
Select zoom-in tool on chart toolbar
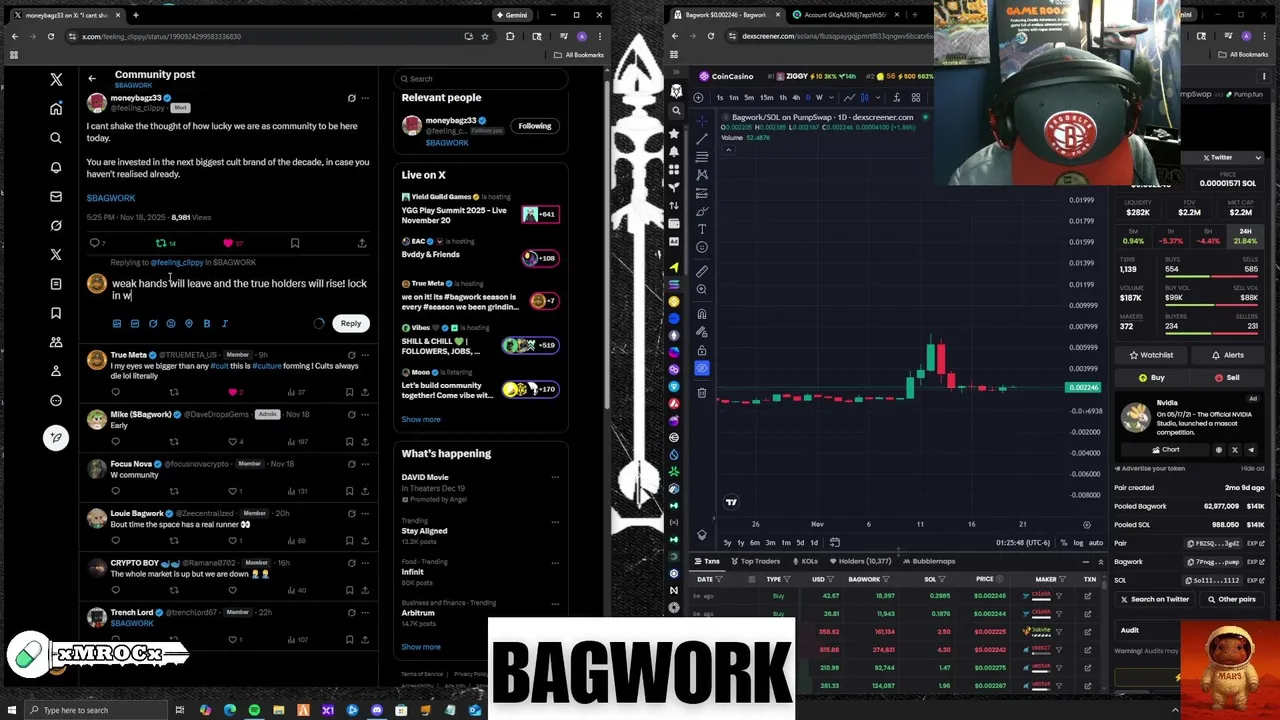coord(702,289)
